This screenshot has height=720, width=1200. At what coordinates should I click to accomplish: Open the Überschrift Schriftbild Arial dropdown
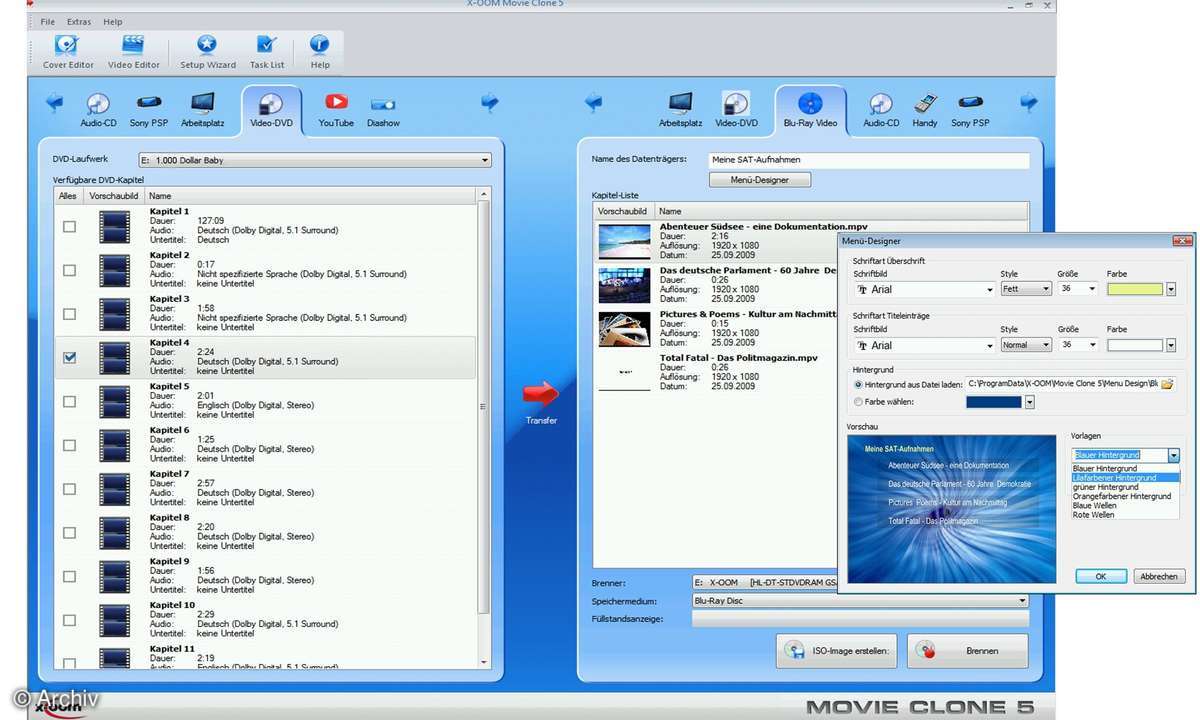pos(924,289)
